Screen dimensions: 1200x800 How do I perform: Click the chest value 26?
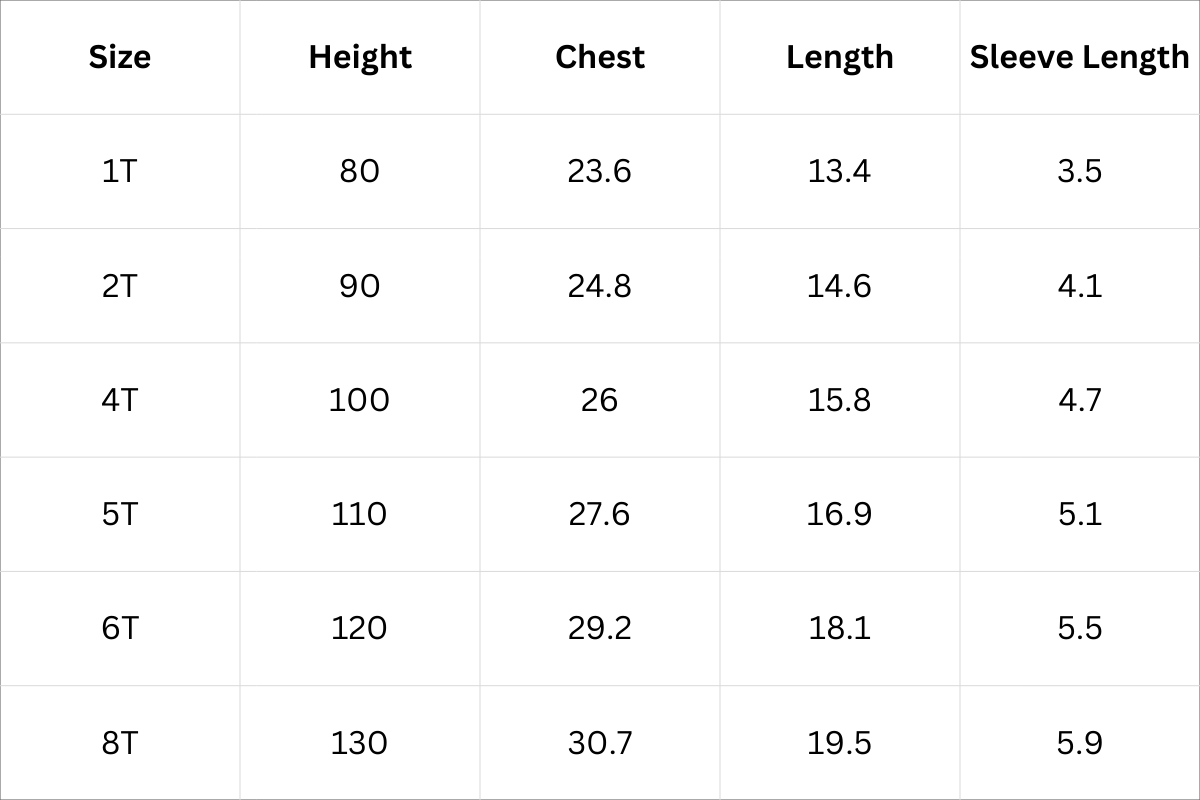(x=600, y=400)
